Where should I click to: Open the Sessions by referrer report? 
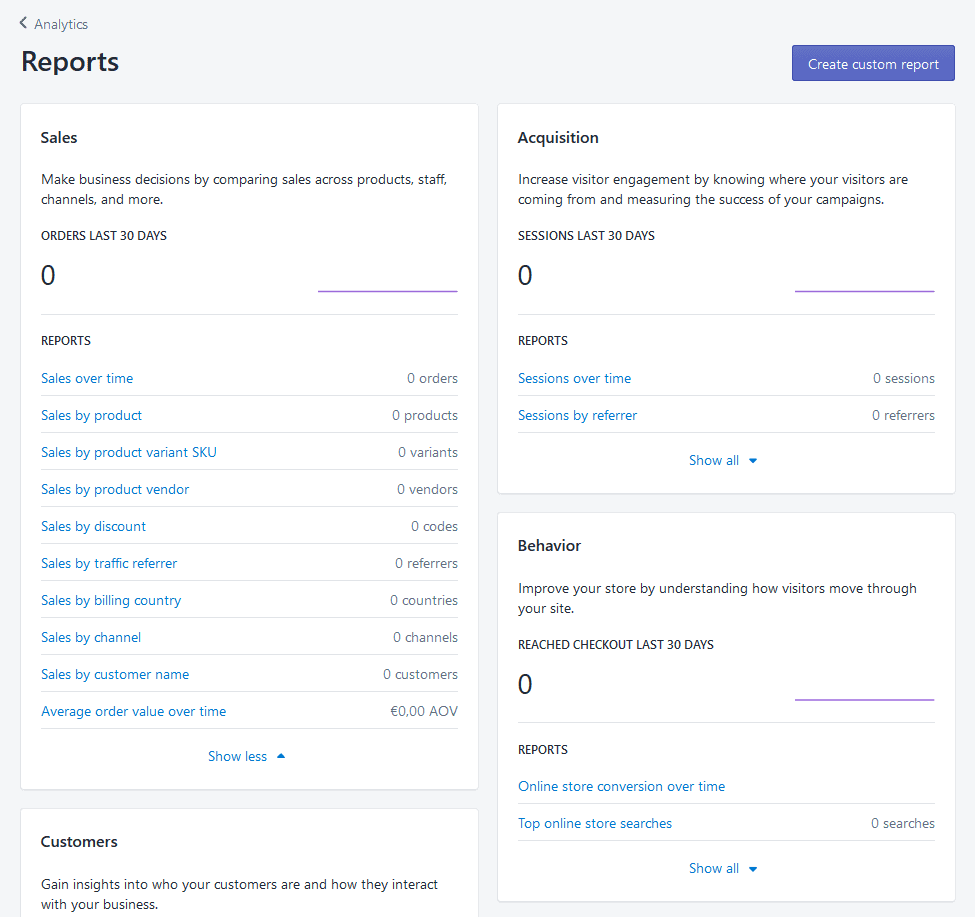[577, 415]
